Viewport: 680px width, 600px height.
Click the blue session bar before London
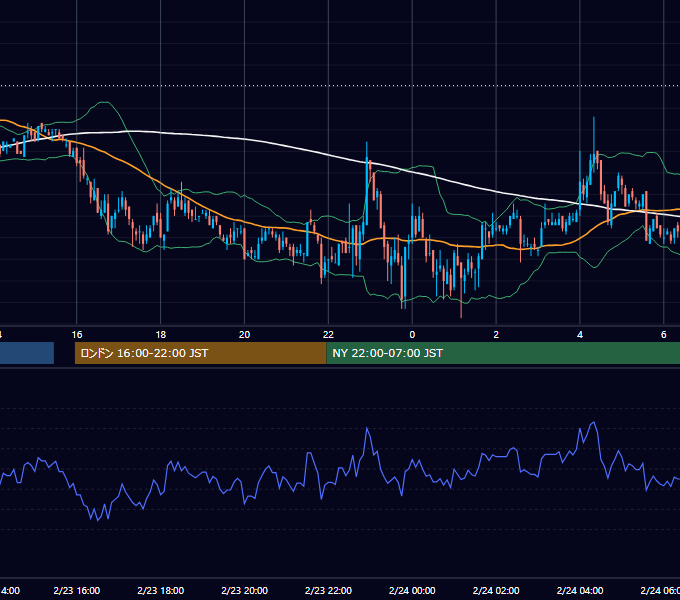click(x=27, y=353)
